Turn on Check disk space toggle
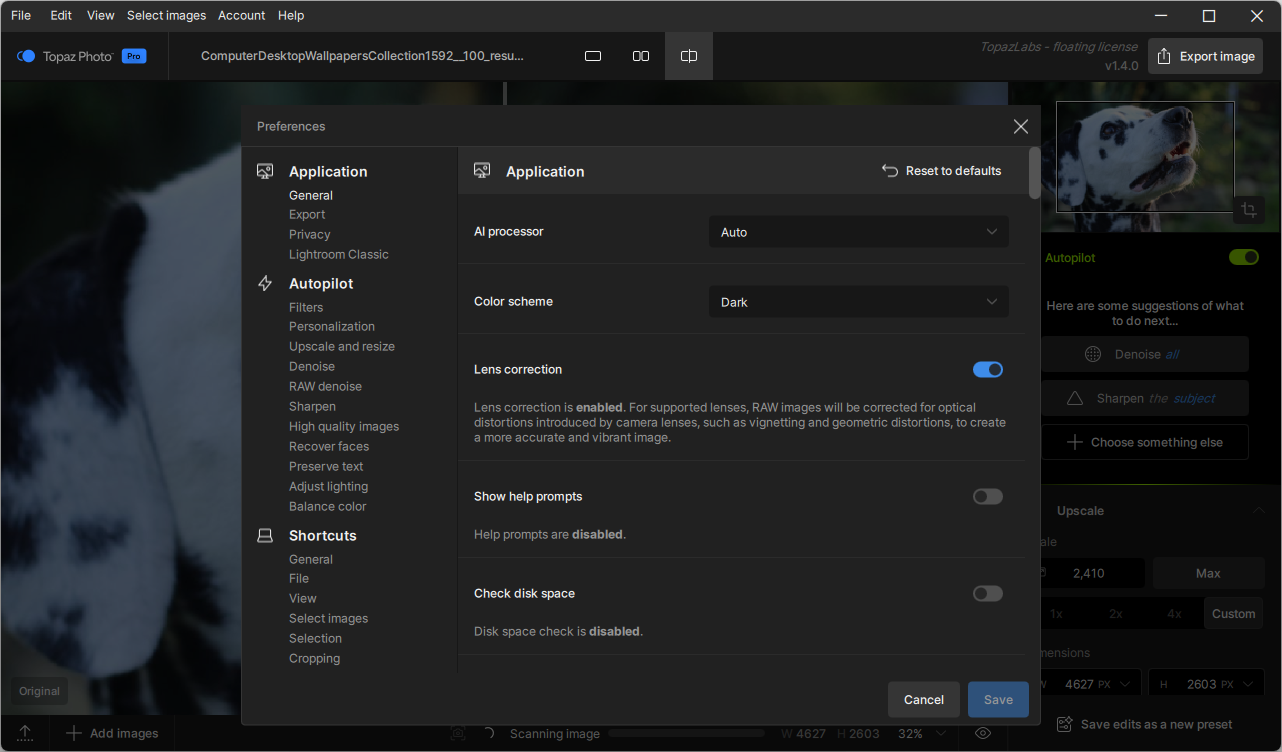 (987, 594)
